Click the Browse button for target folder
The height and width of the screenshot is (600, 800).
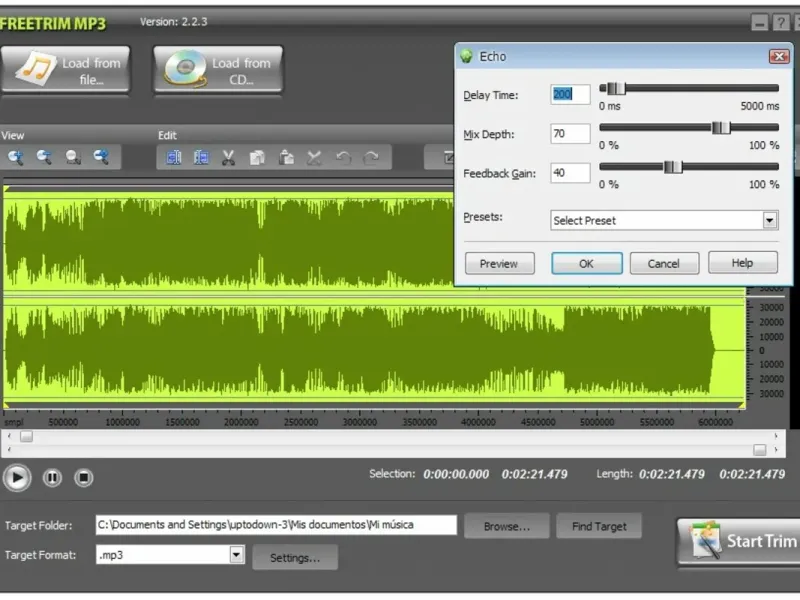507,525
